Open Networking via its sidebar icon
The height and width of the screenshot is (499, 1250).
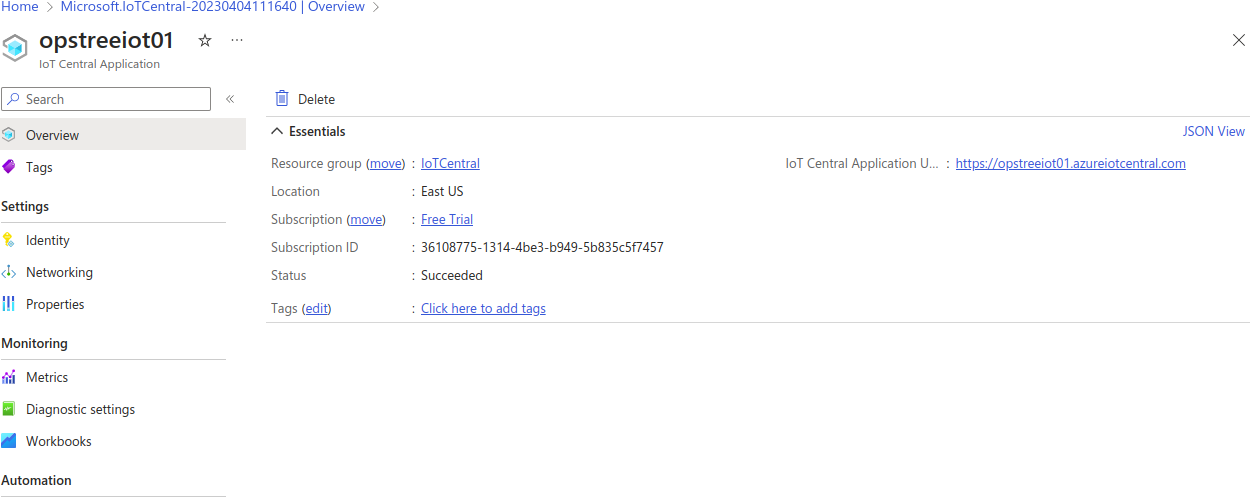[9, 272]
